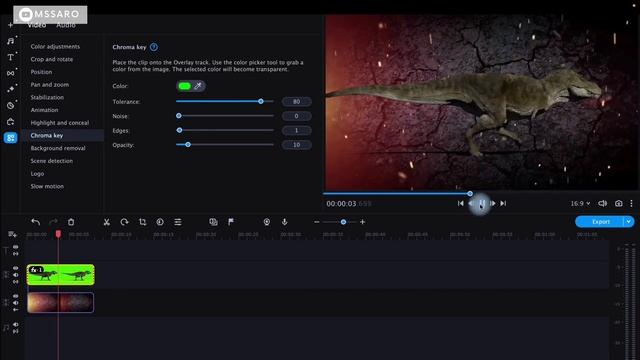Redo the last undone action

[x=53, y=222]
